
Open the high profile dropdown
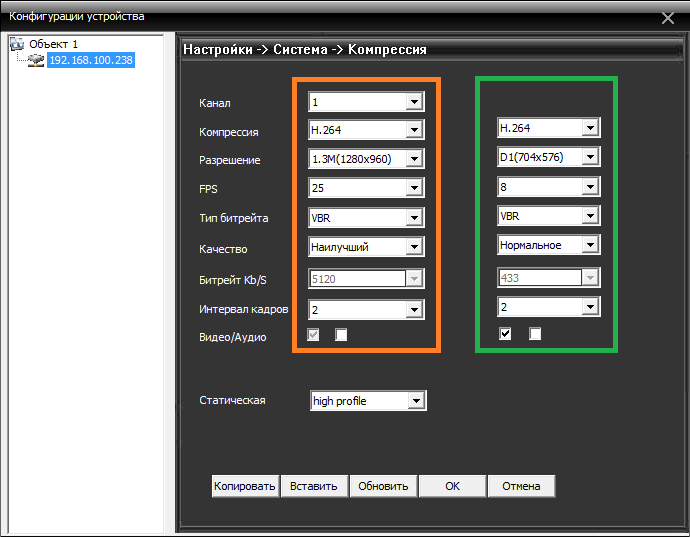368,401
